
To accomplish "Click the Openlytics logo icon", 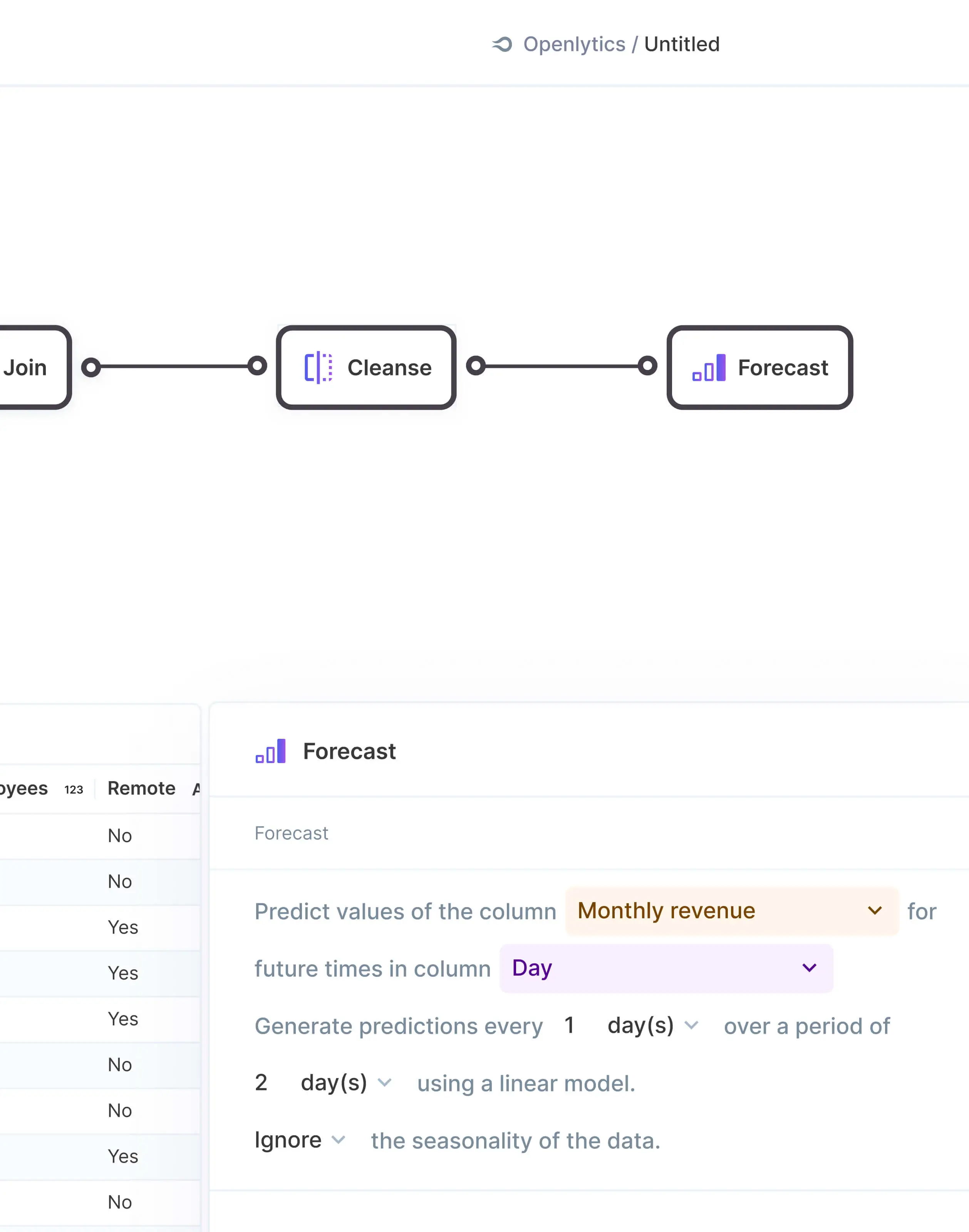I will tap(502, 44).
